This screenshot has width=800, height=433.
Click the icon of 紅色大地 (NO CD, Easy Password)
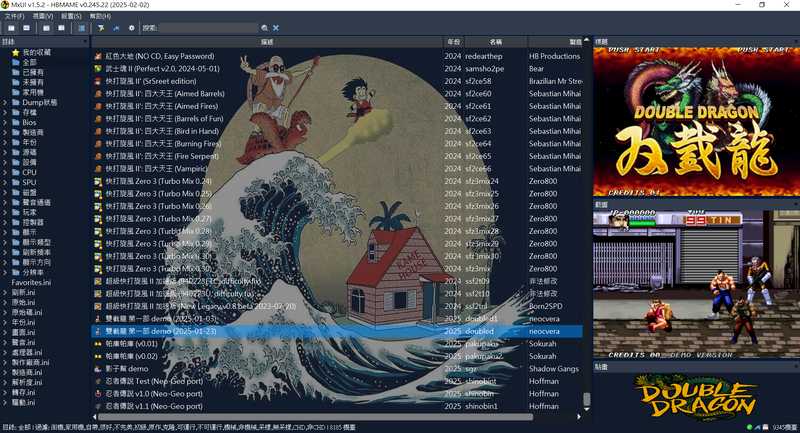coord(98,56)
